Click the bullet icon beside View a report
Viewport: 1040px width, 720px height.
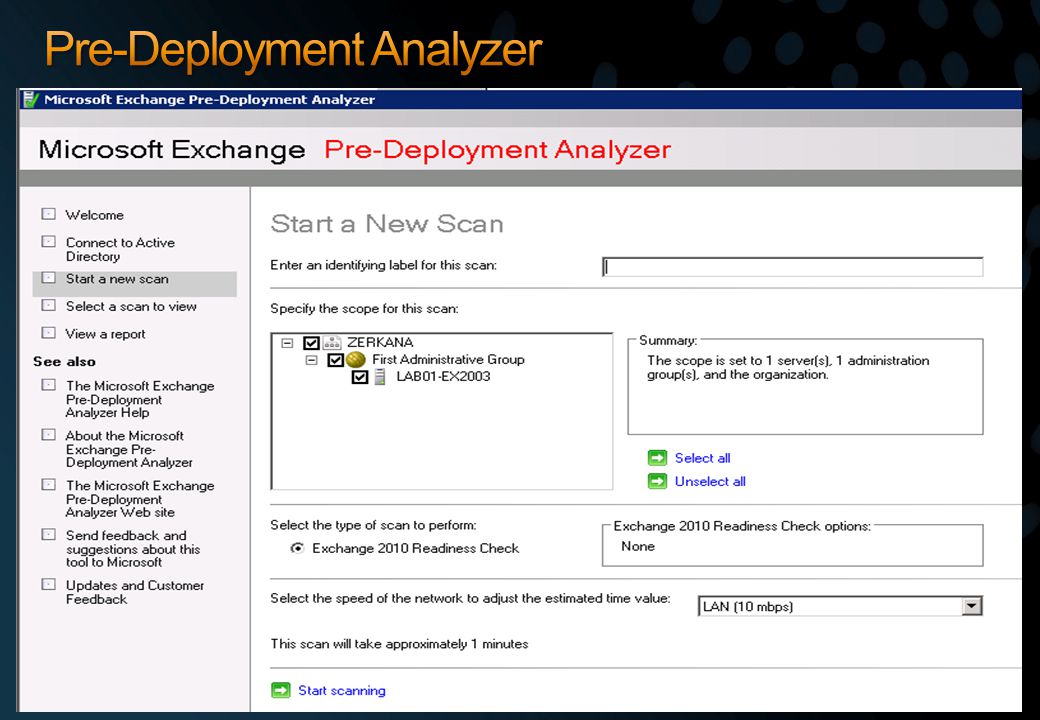tap(48, 333)
